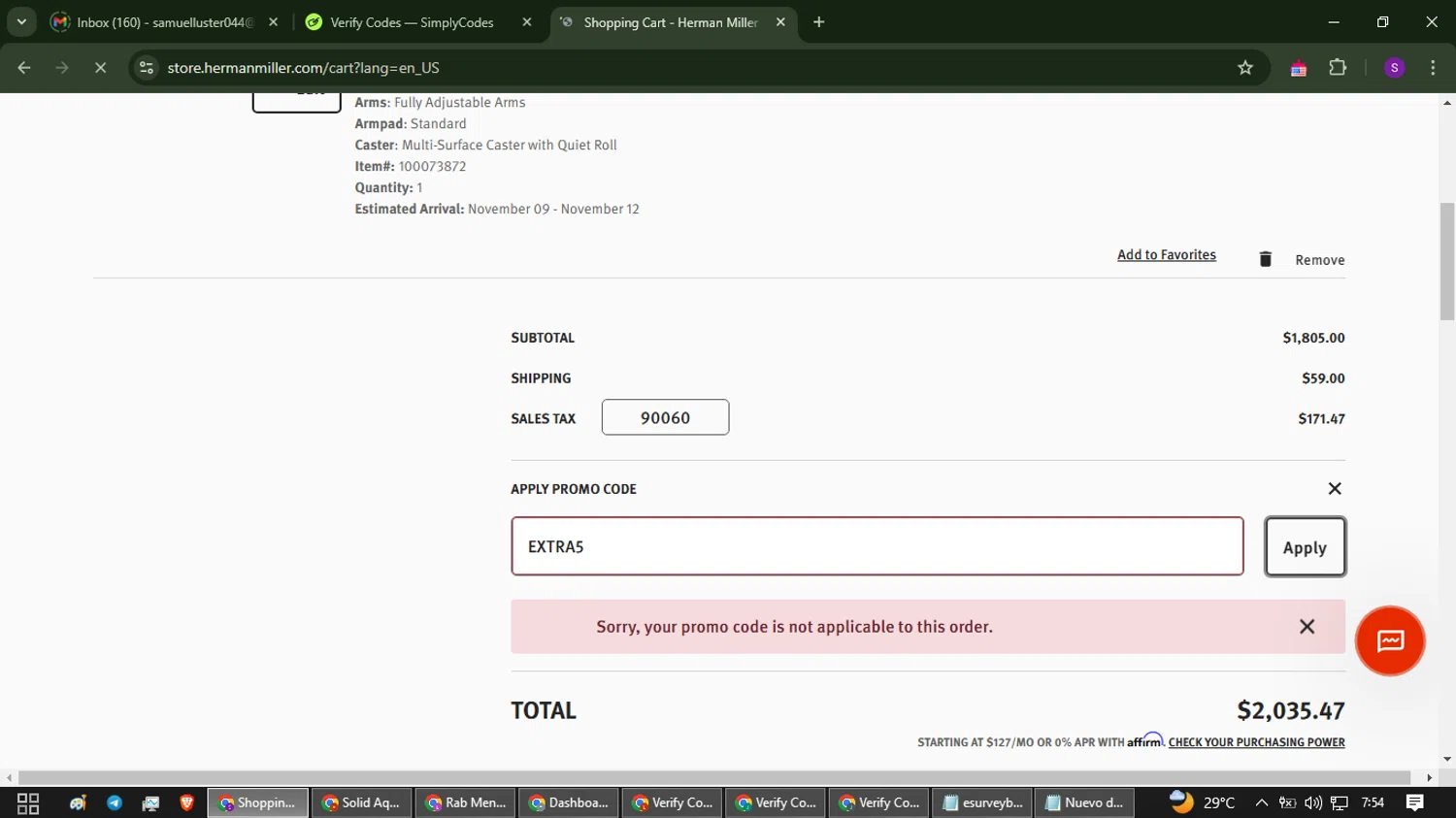The width and height of the screenshot is (1456, 818).
Task: Click scrollbar up arrow
Action: pyautogui.click(x=1447, y=102)
